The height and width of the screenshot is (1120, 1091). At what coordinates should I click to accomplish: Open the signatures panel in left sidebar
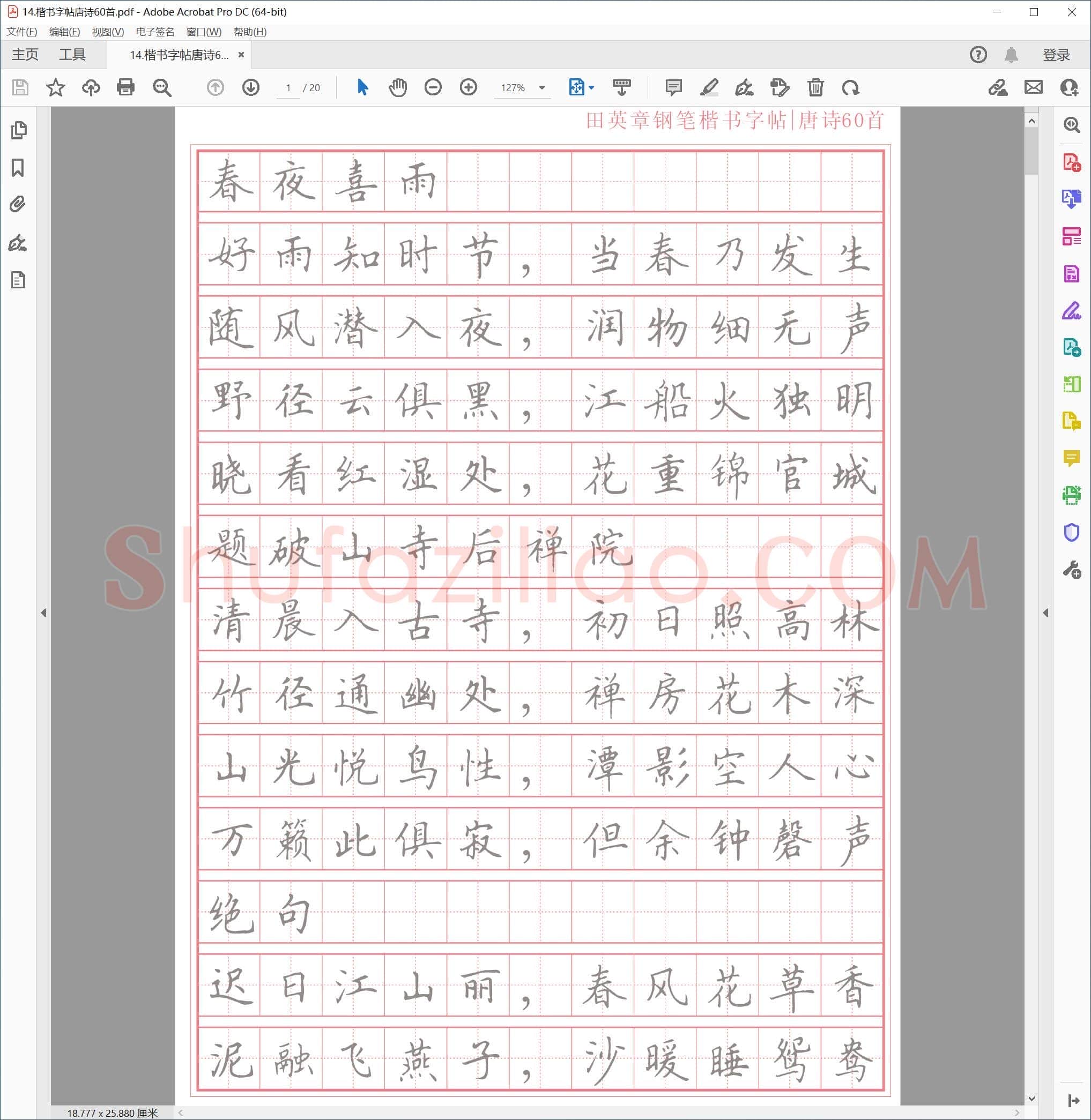click(x=18, y=243)
